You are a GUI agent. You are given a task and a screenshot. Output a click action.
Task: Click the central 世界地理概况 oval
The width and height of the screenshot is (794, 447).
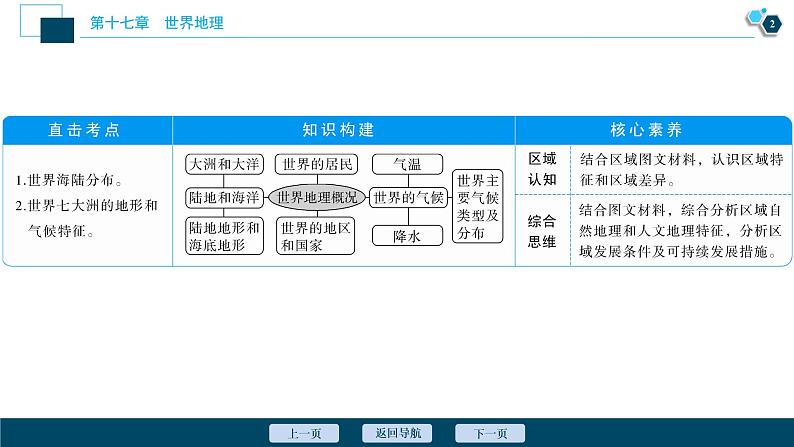pyautogui.click(x=317, y=198)
